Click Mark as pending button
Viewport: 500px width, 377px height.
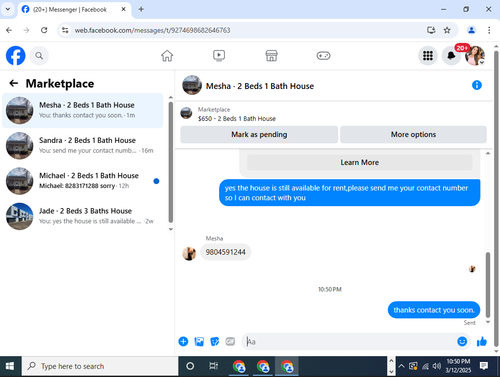point(259,134)
